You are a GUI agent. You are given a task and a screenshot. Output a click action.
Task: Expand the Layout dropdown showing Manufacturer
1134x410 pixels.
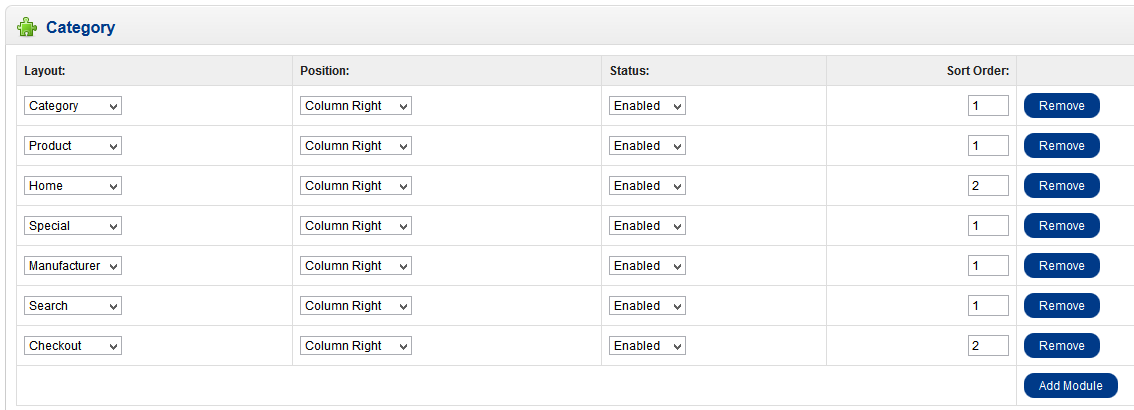[x=73, y=266]
